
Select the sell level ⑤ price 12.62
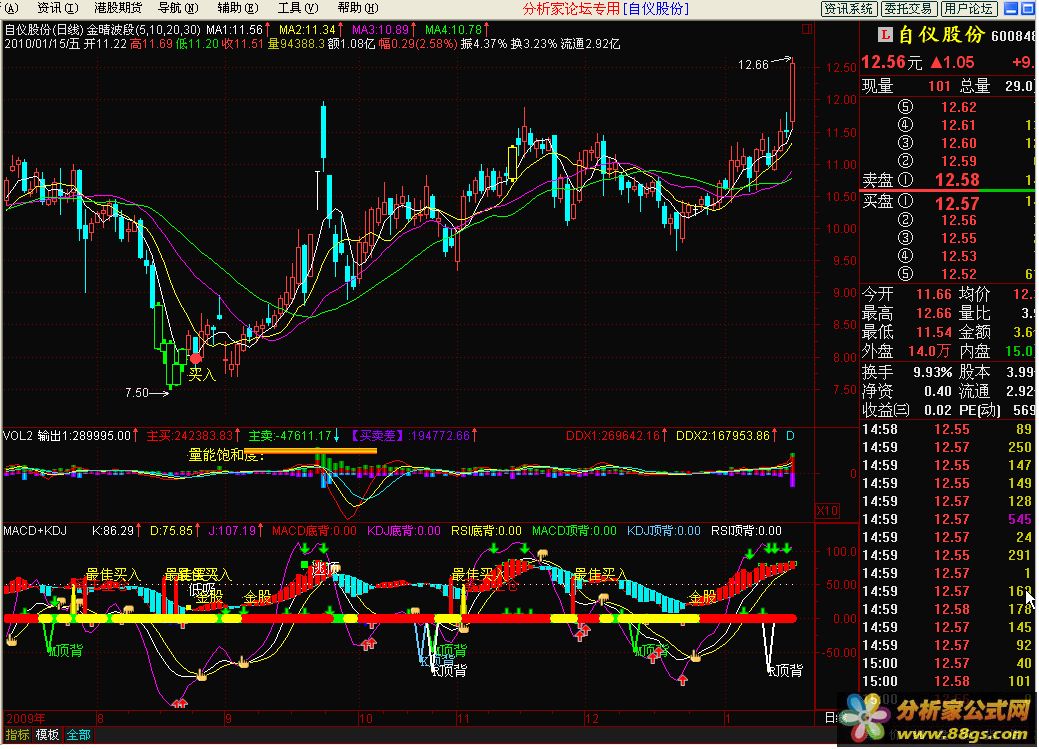958,107
